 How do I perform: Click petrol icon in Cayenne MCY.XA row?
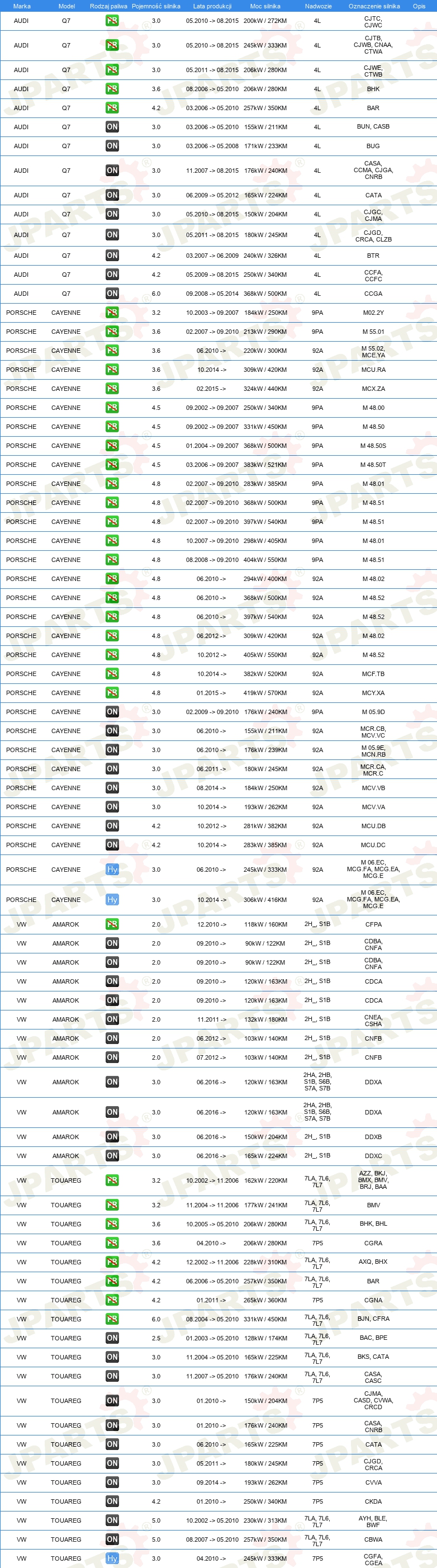[x=112, y=693]
